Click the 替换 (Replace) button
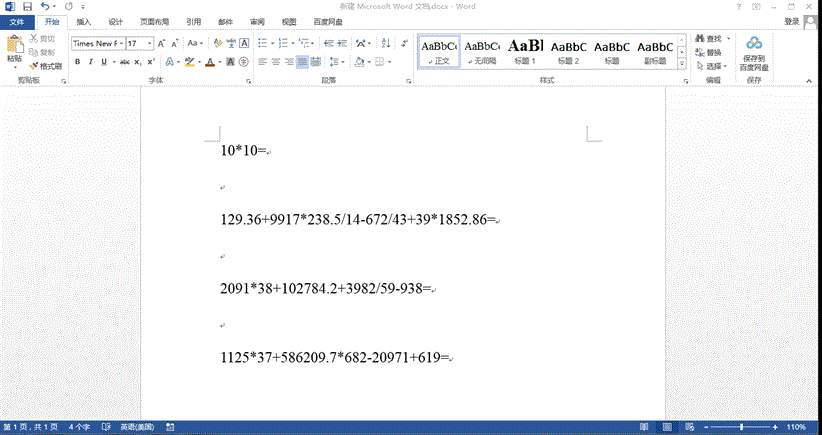822x435 pixels. tap(709, 52)
